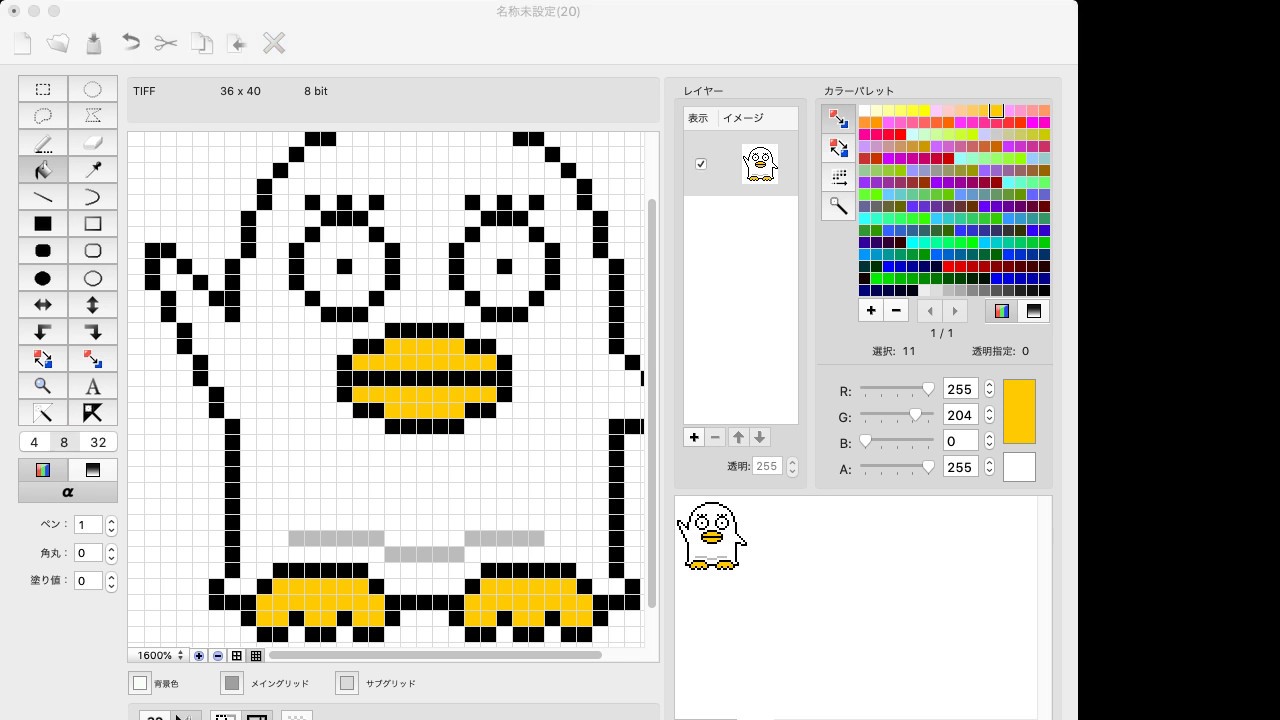Pick the eraser tool
Viewport: 1280px width, 720px height.
coord(93,143)
